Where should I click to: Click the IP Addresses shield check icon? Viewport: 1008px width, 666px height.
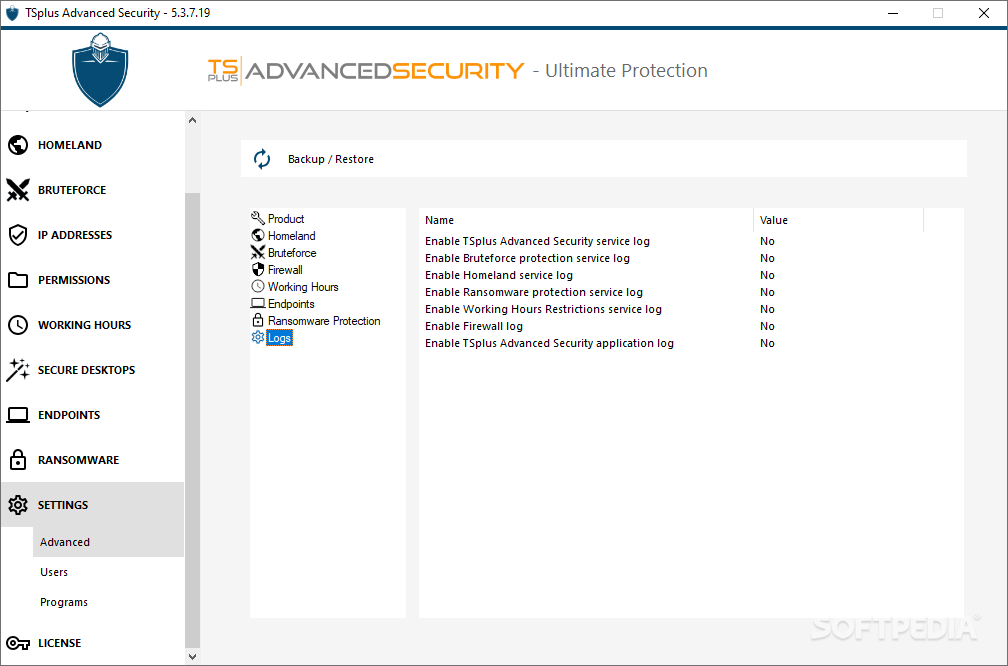(x=18, y=235)
